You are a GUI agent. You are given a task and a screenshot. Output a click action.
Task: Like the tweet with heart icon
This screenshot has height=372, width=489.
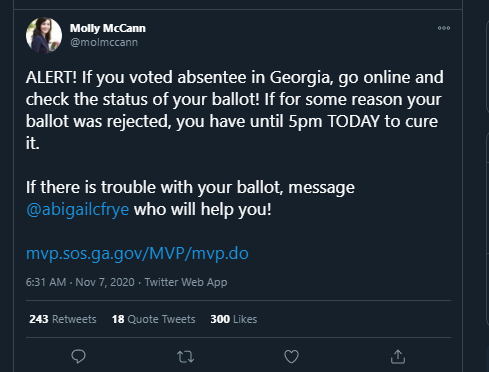point(291,357)
